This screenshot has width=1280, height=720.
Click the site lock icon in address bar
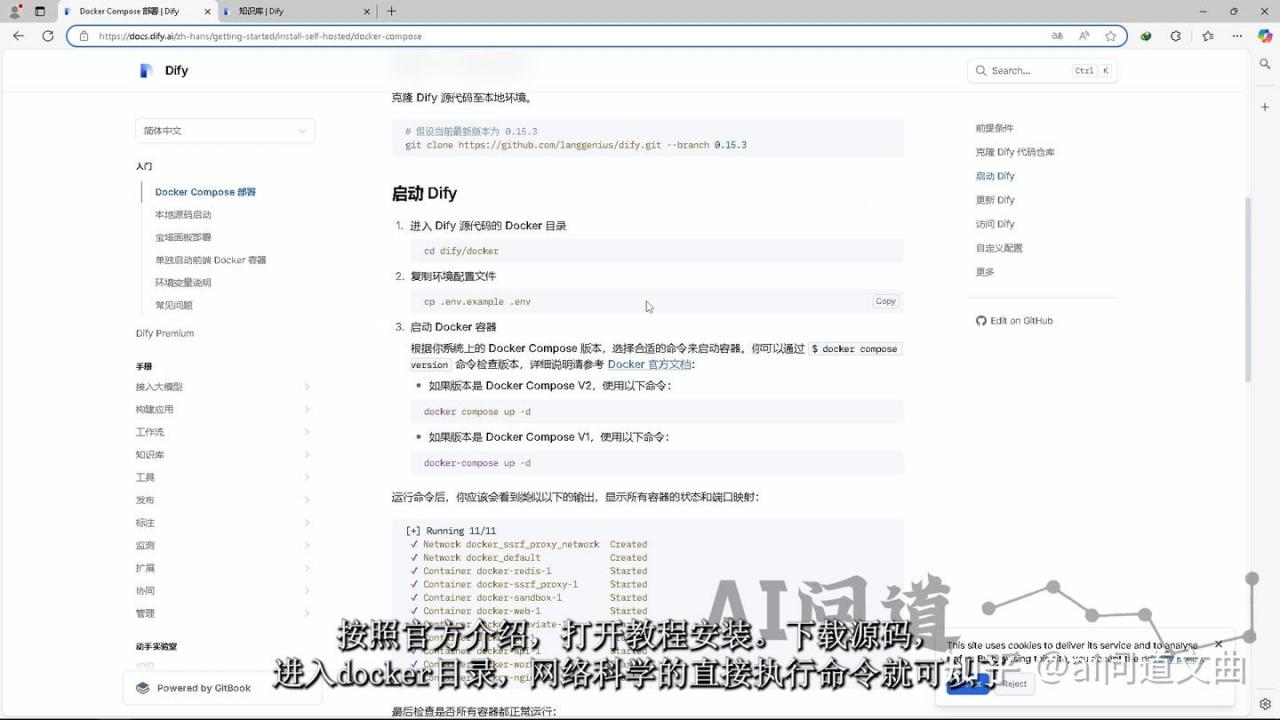[x=84, y=36]
